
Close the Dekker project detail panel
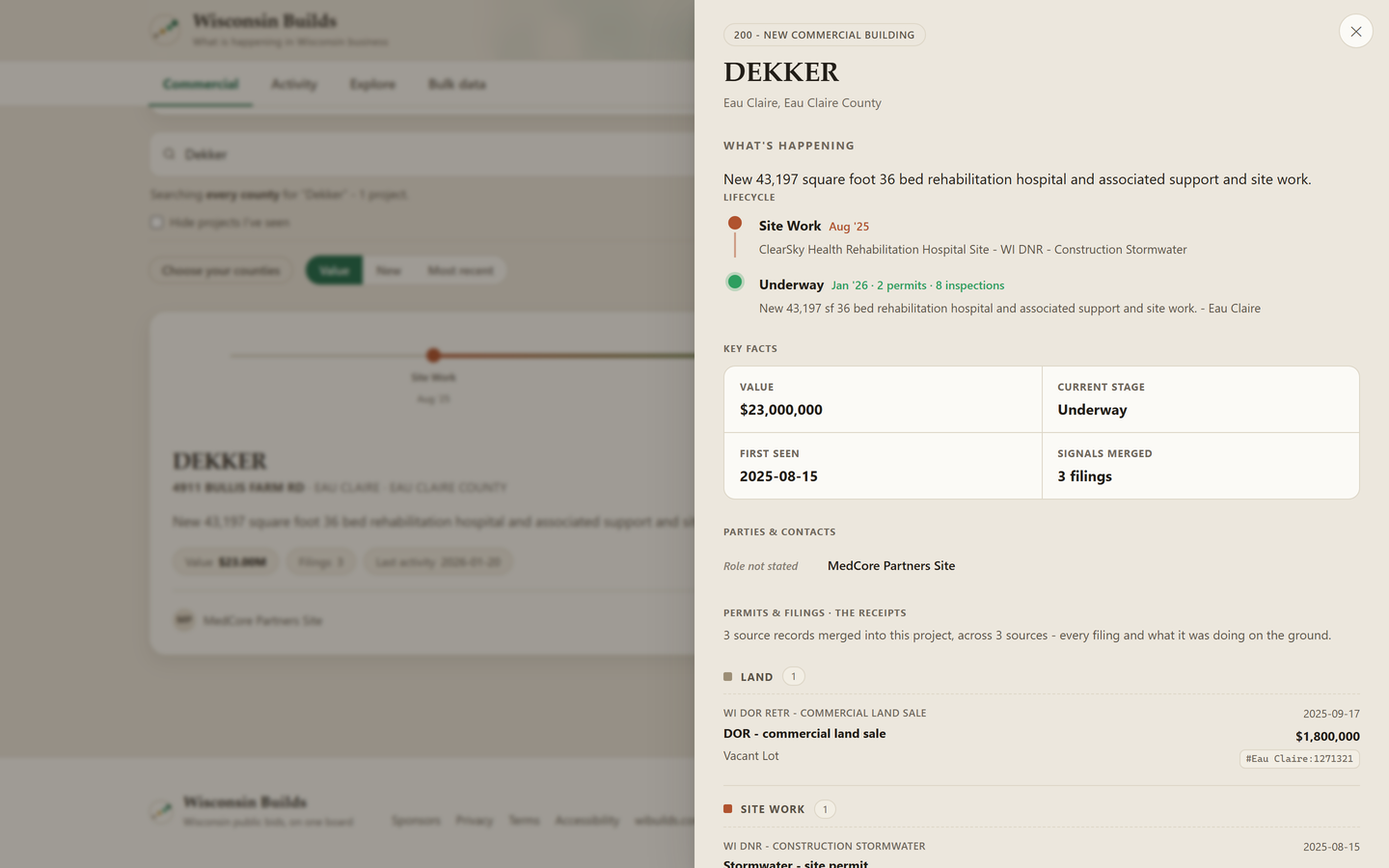(x=1355, y=32)
